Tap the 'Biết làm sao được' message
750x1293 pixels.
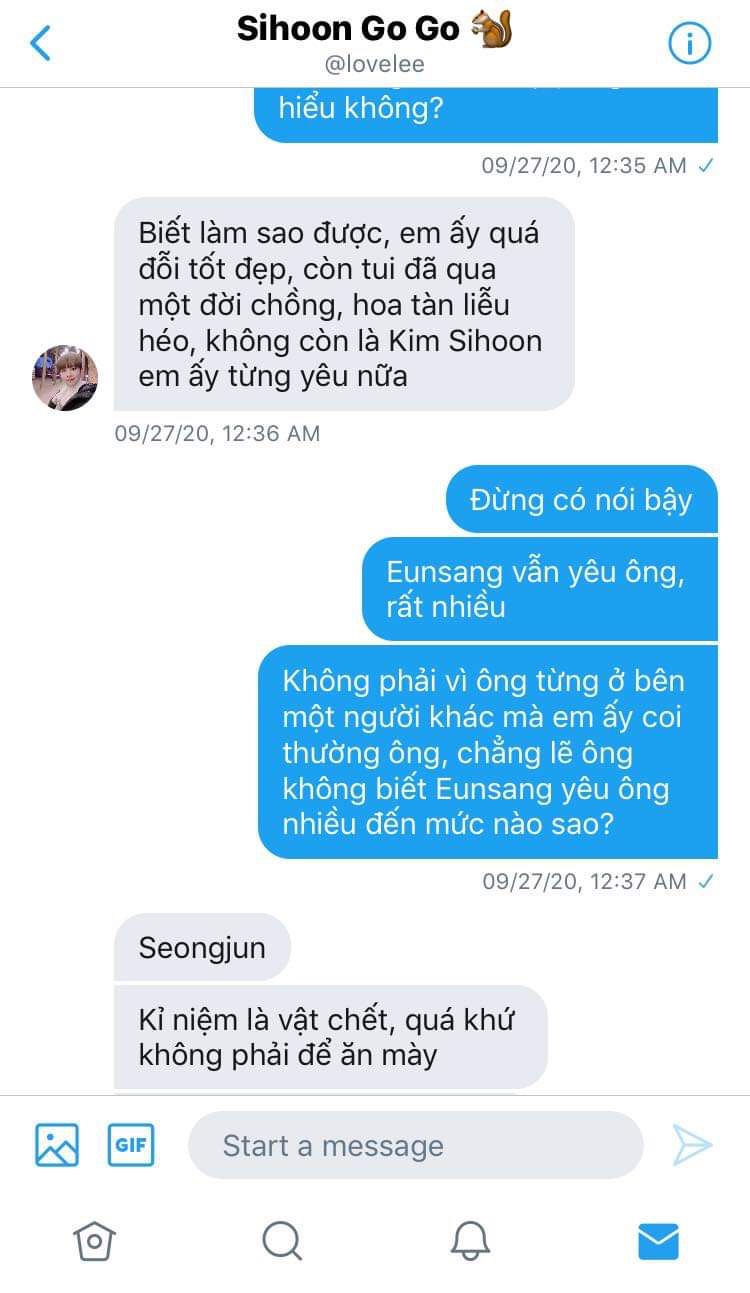[344, 304]
